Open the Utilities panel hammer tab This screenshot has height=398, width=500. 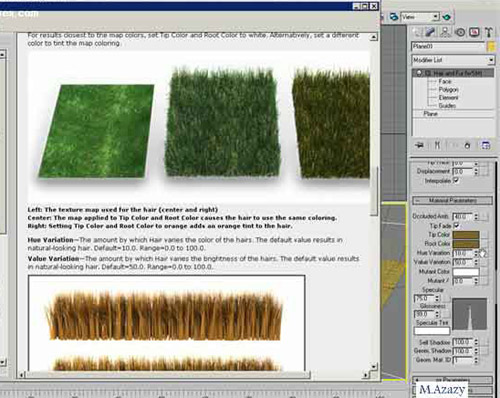coord(489,32)
